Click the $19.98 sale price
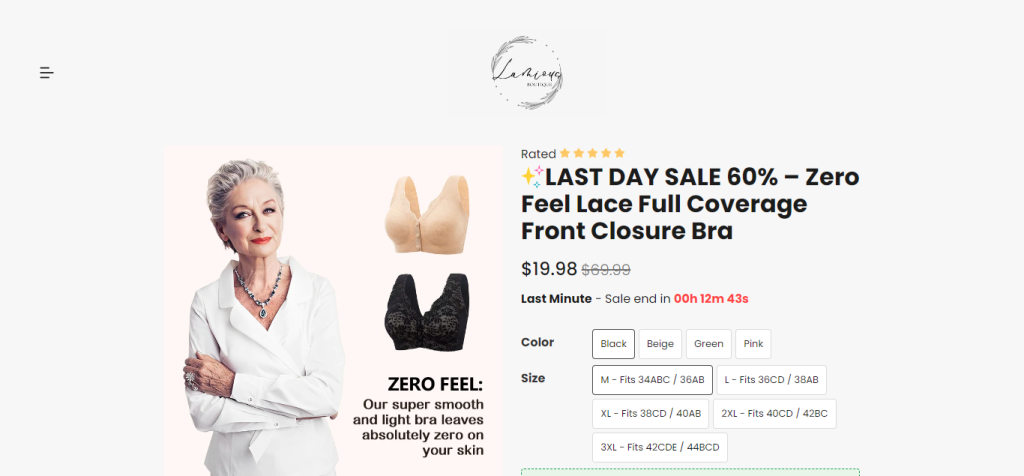Viewport: 1024px width, 476px height. (x=549, y=269)
